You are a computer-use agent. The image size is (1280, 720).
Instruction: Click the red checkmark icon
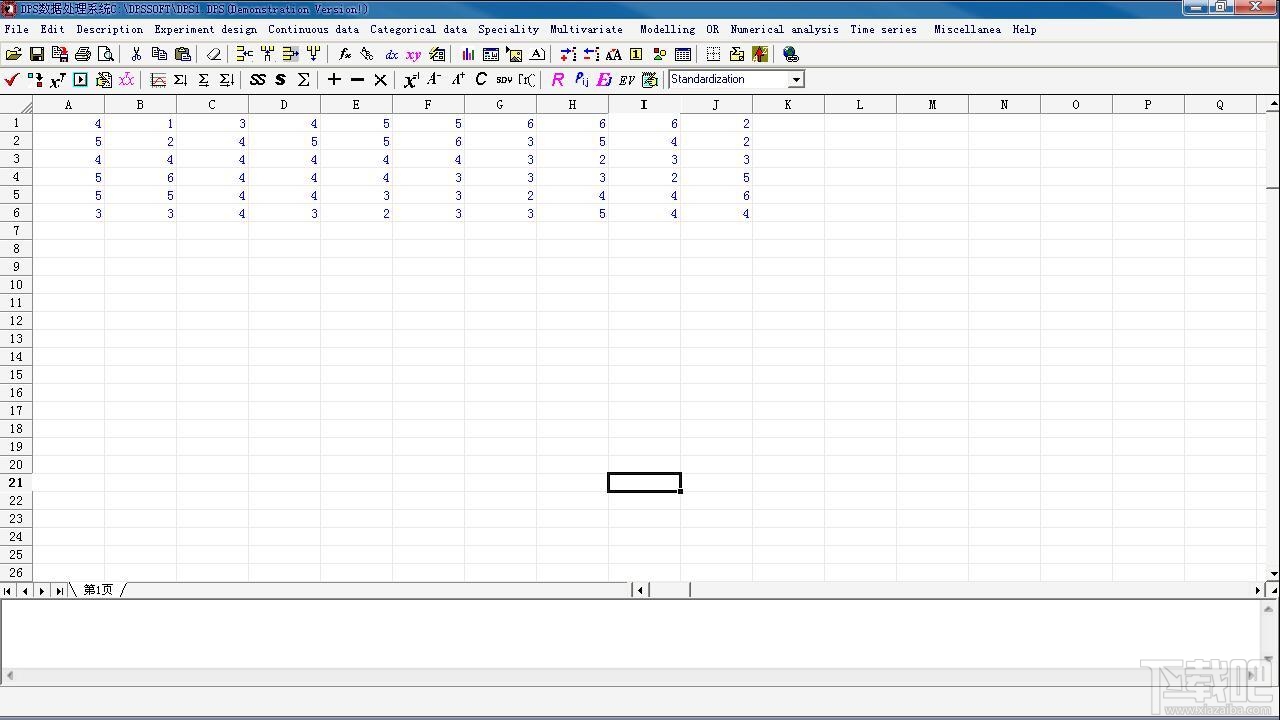12,79
